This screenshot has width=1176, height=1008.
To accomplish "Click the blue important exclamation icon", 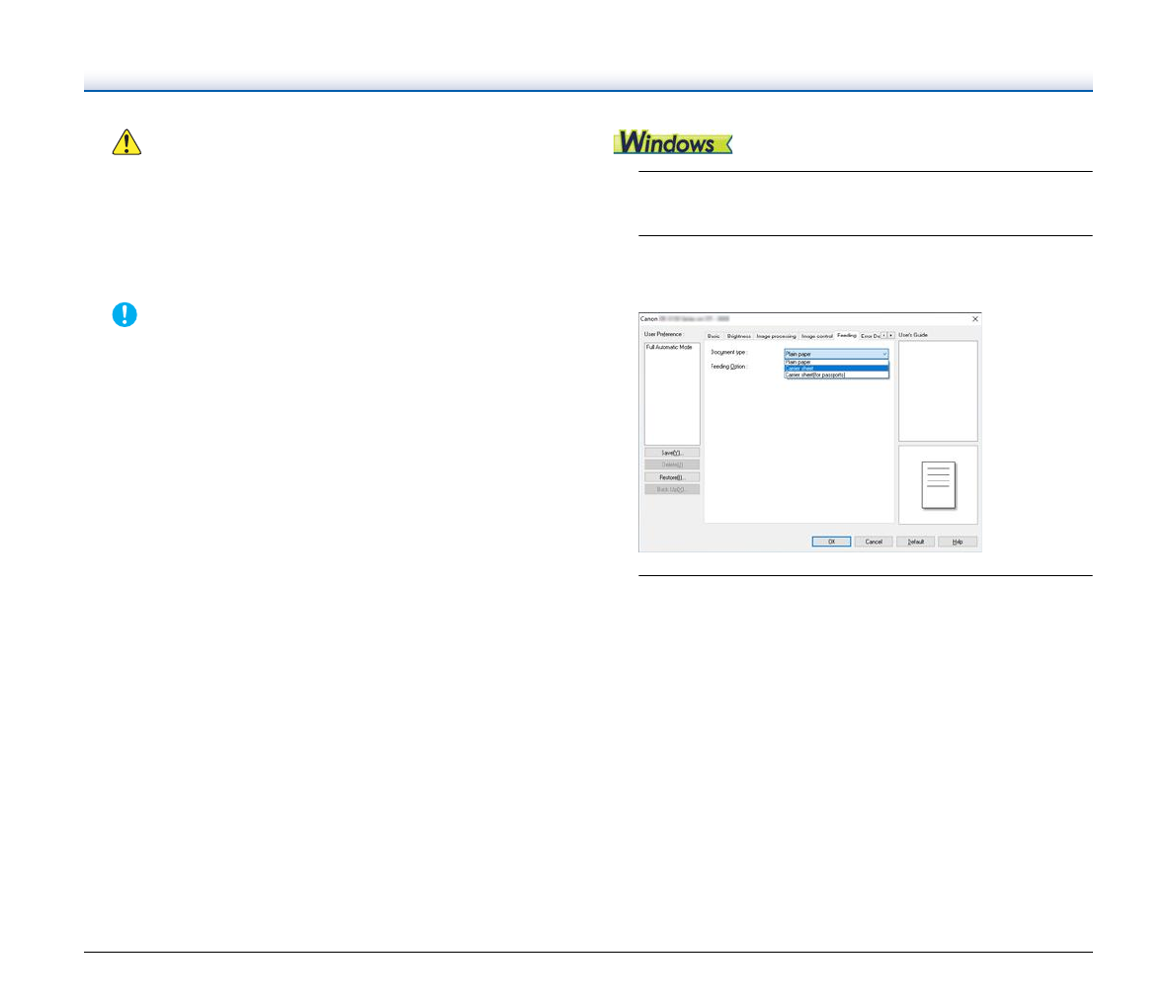I will [125, 314].
